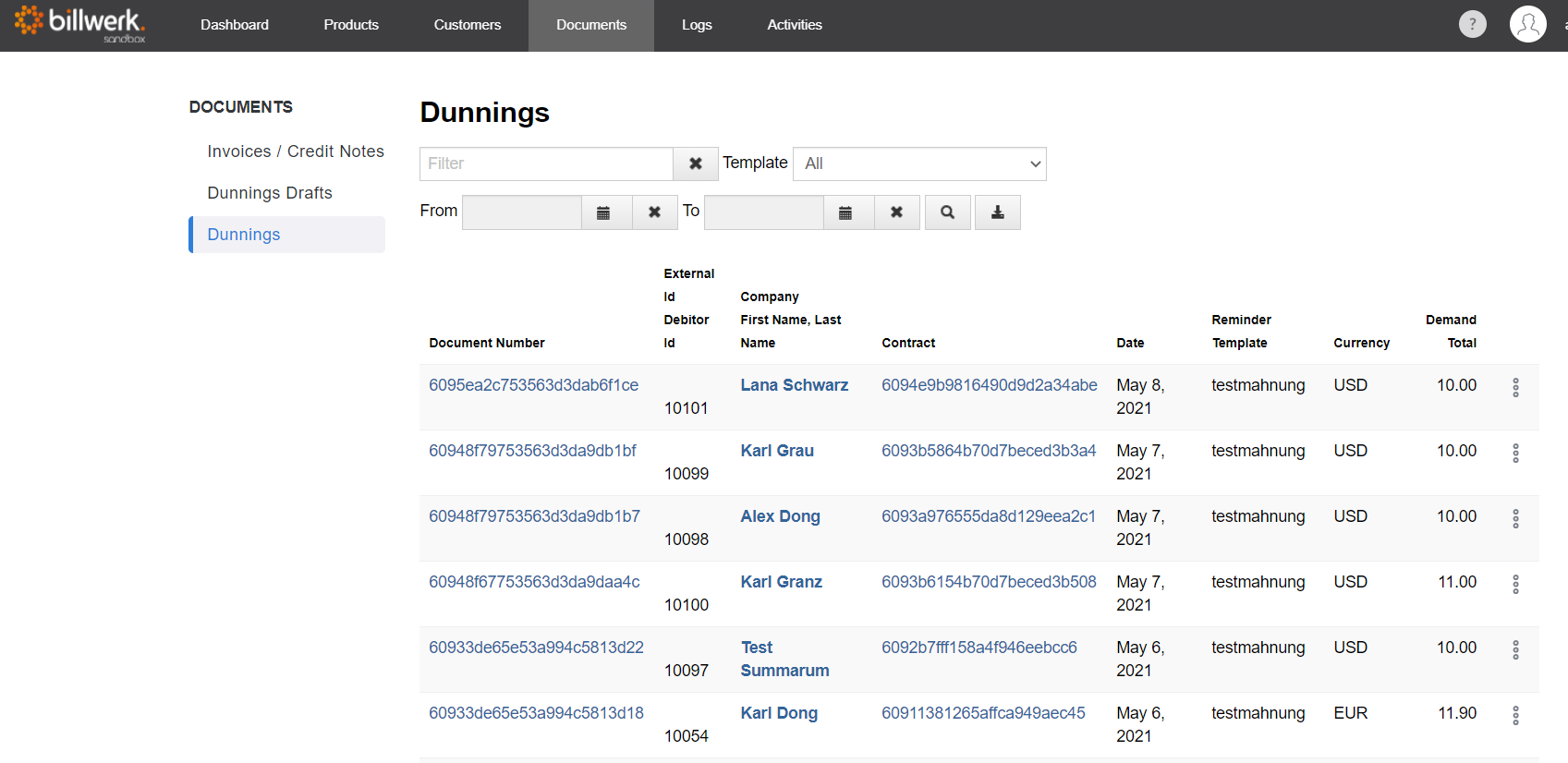Click the Currency column header
Screen dimensions: 1568x763
1361,343
